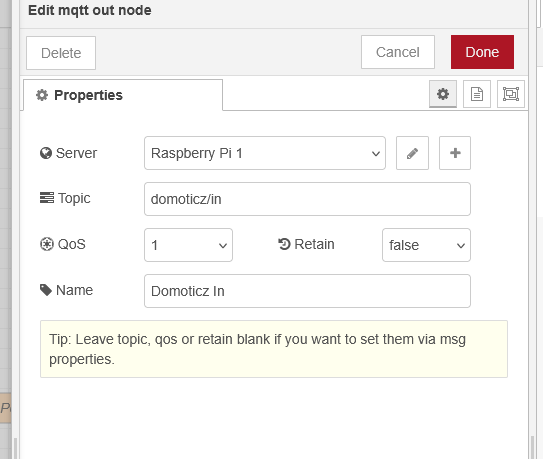The image size is (543, 459).
Task: Open the QoS dropdown set to 1
Action: (188, 245)
